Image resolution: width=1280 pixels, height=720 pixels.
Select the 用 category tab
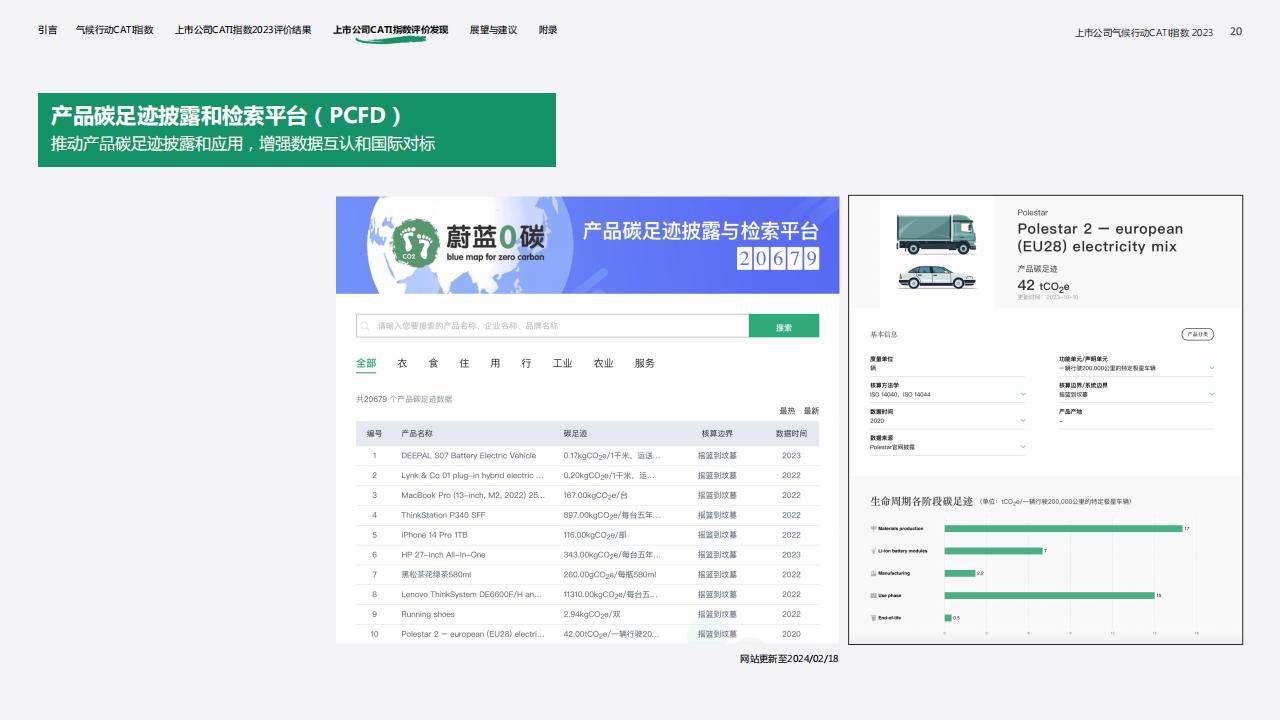point(495,363)
